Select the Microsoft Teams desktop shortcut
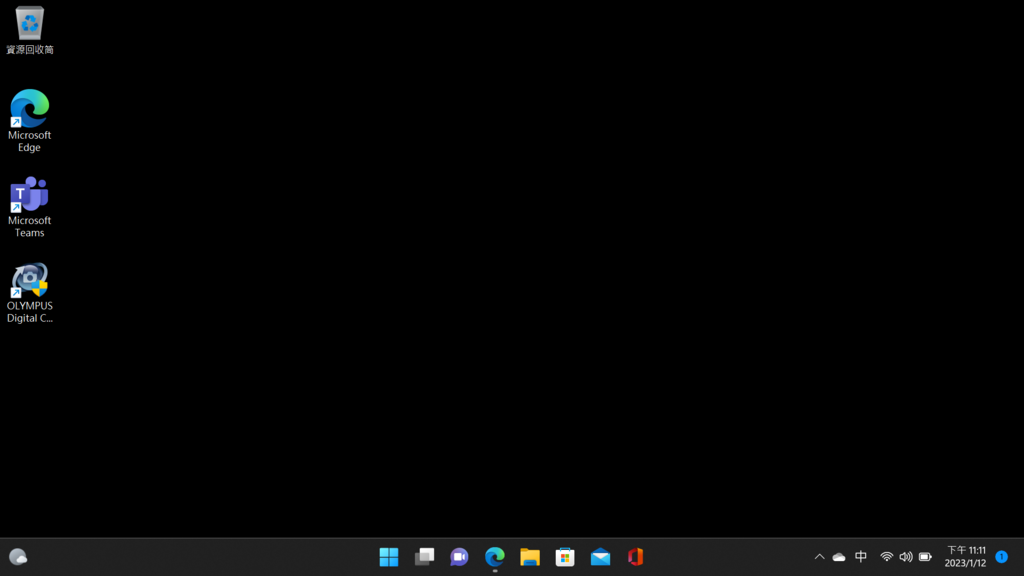 [29, 206]
